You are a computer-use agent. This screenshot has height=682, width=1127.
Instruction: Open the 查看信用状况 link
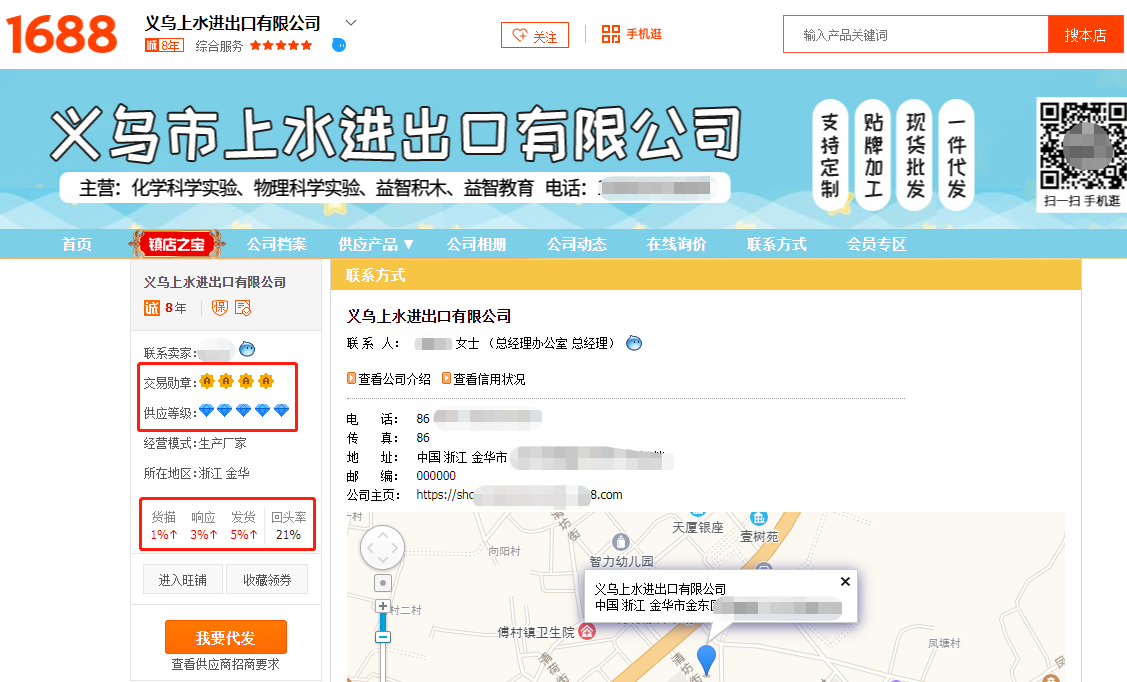(483, 379)
